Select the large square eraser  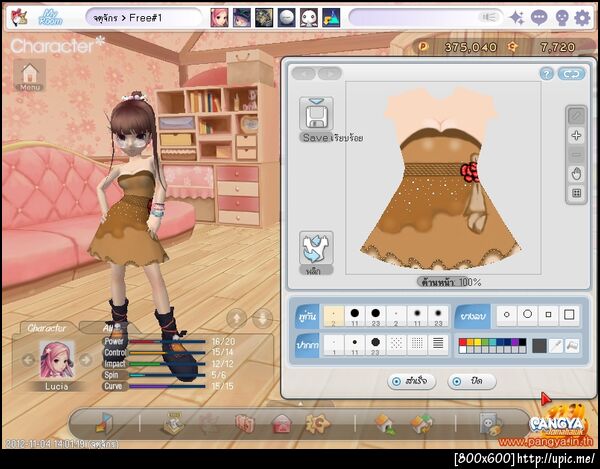[x=569, y=315]
